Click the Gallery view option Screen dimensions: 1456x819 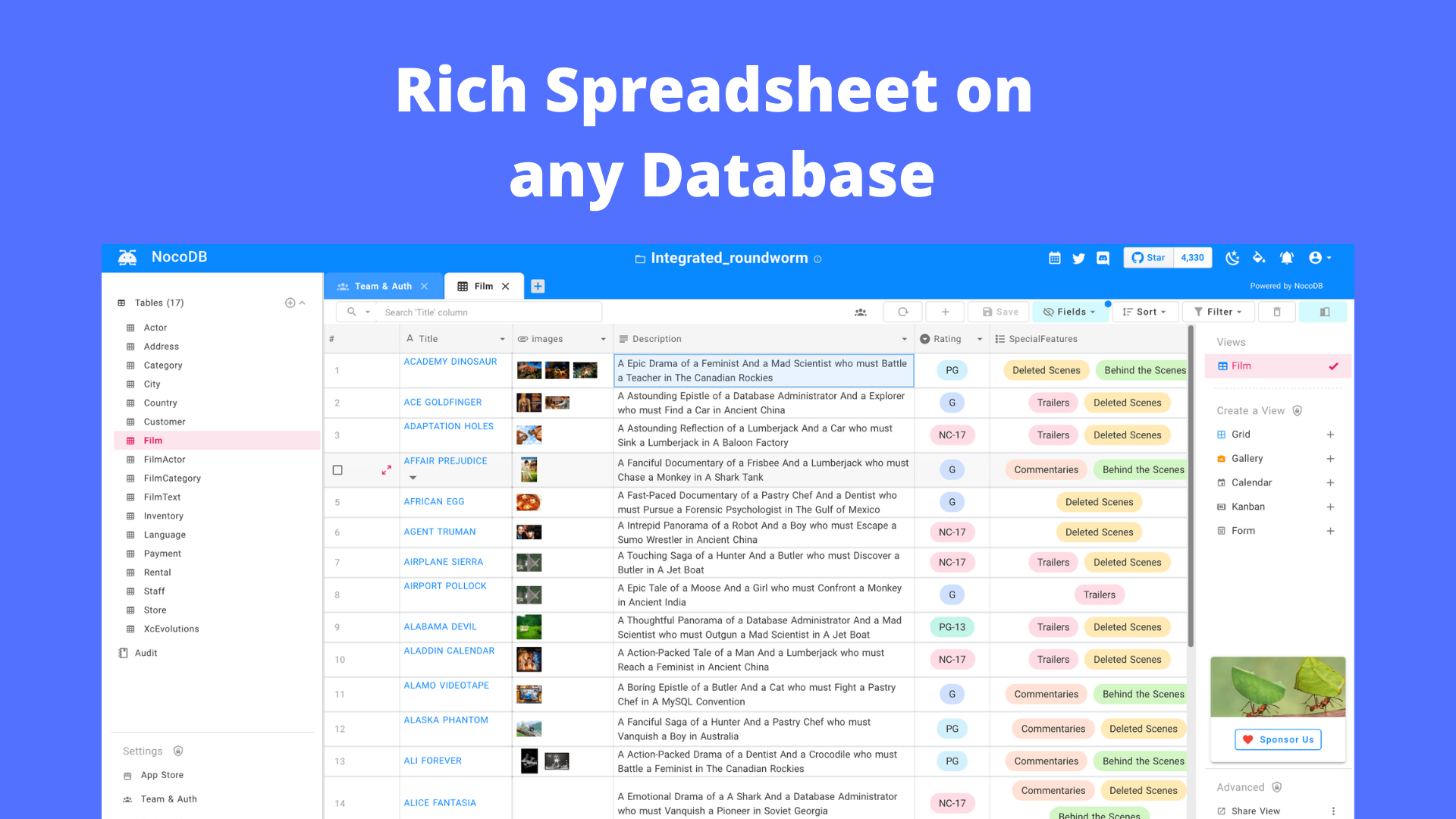tap(1248, 458)
